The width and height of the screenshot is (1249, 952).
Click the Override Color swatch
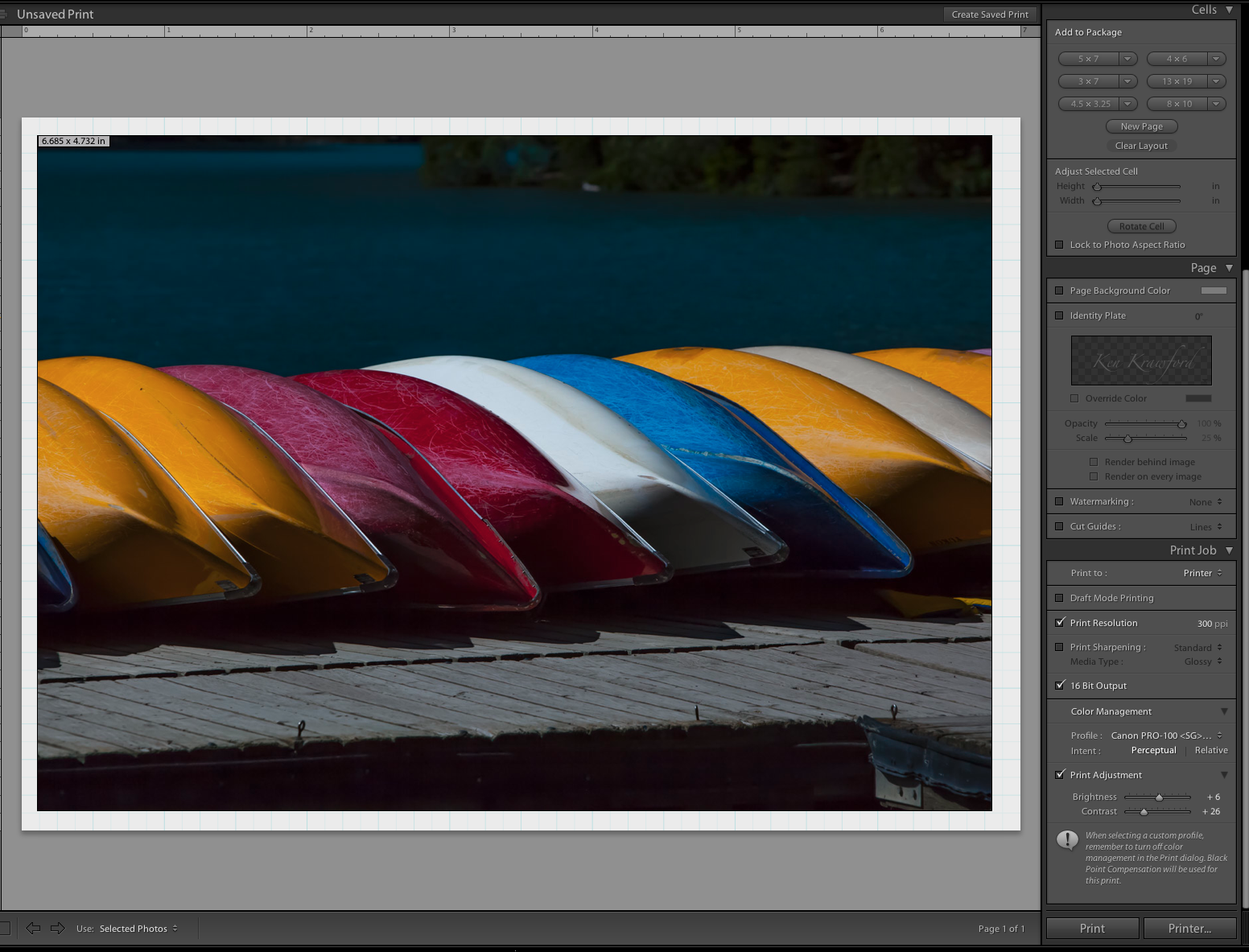[1198, 398]
